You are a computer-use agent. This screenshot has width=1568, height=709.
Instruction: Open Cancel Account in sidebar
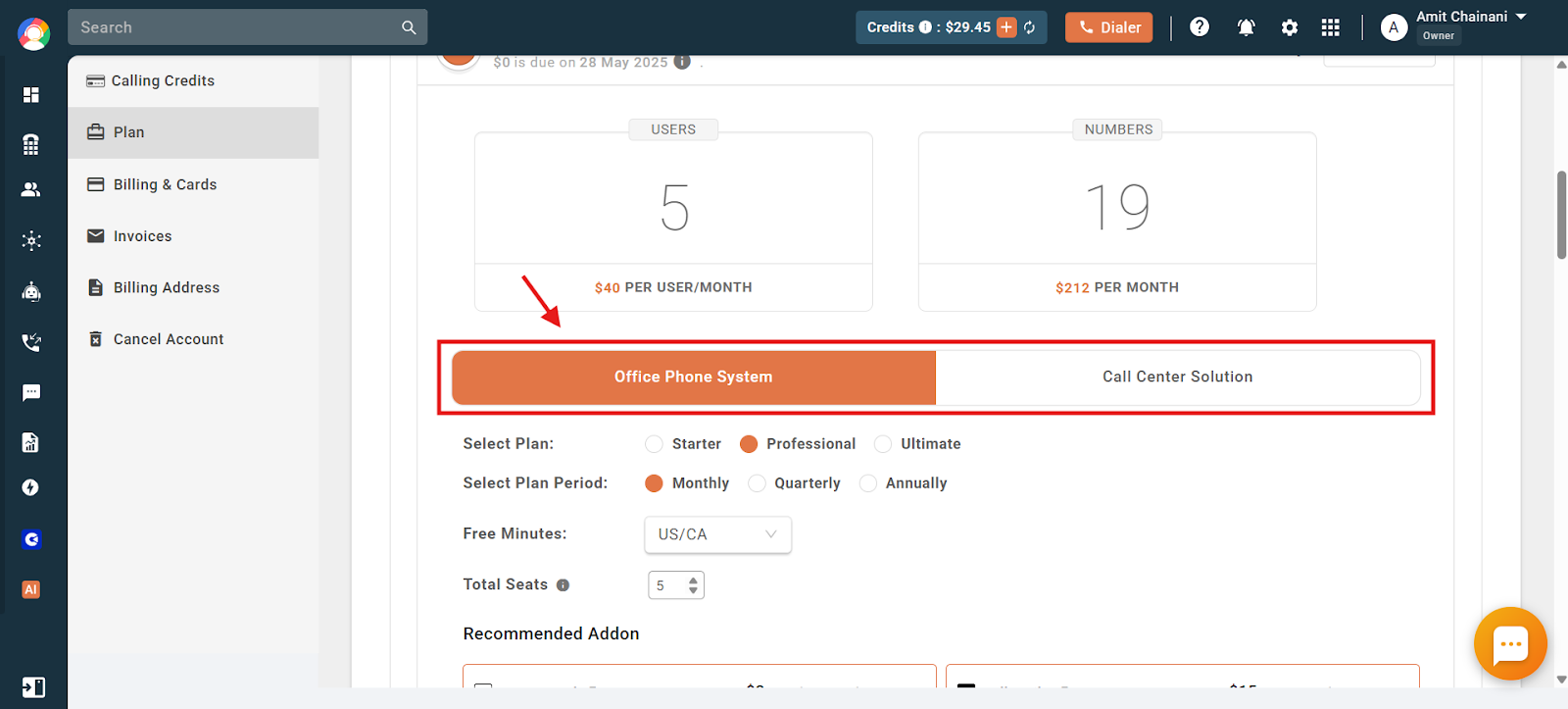(x=193, y=339)
